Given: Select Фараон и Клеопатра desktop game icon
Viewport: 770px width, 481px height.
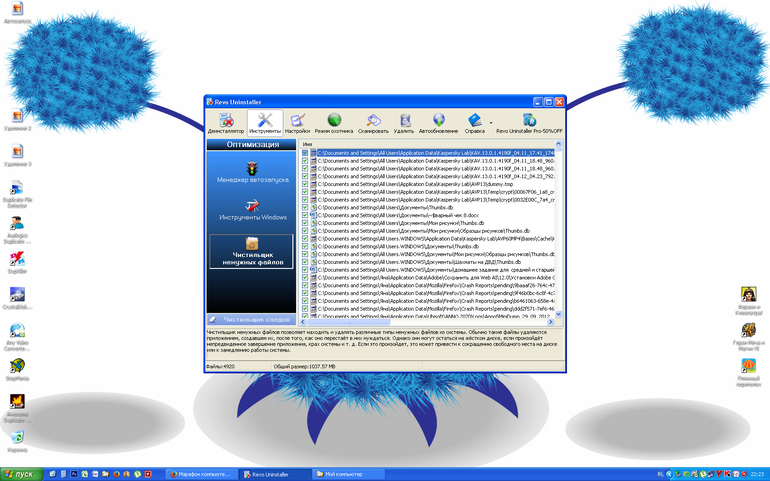Looking at the screenshot, I should [x=748, y=301].
